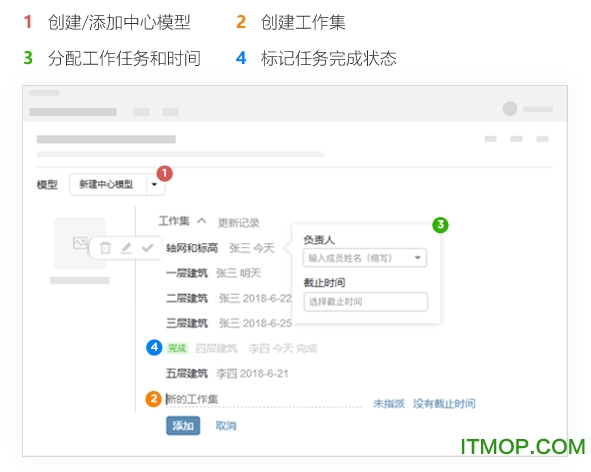The width and height of the screenshot is (591, 472).
Task: Click the green 完成 status tag
Action: tap(177, 348)
